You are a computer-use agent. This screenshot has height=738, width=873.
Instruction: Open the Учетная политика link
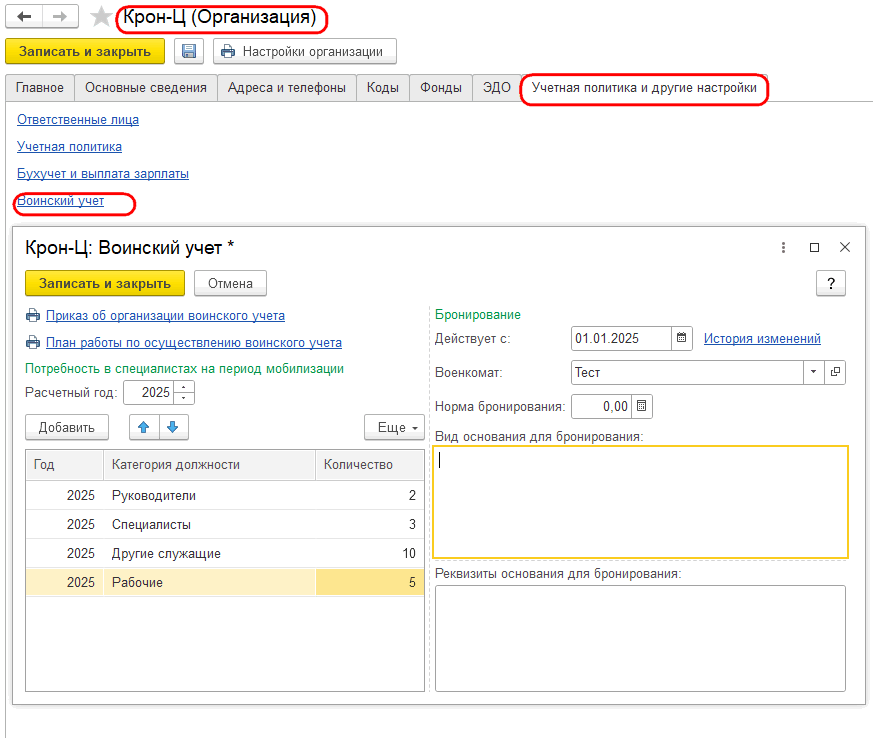click(x=70, y=146)
